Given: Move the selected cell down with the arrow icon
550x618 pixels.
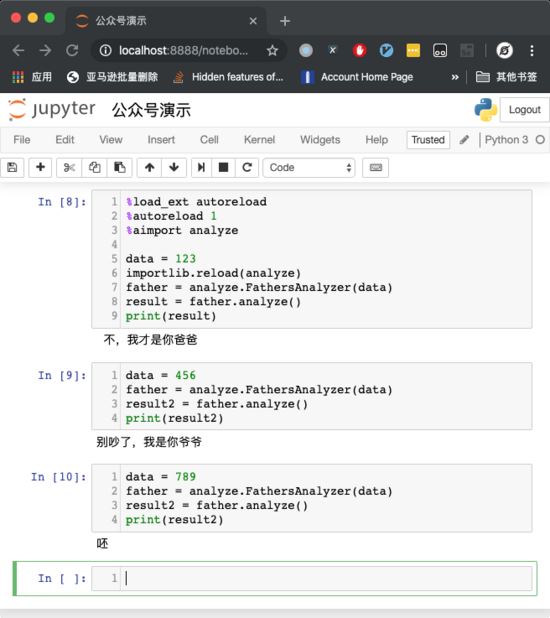Looking at the screenshot, I should (x=174, y=168).
